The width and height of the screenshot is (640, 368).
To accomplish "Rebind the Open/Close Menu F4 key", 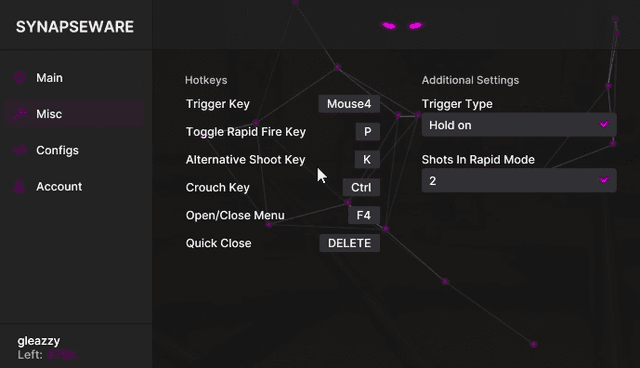I will pyautogui.click(x=364, y=215).
